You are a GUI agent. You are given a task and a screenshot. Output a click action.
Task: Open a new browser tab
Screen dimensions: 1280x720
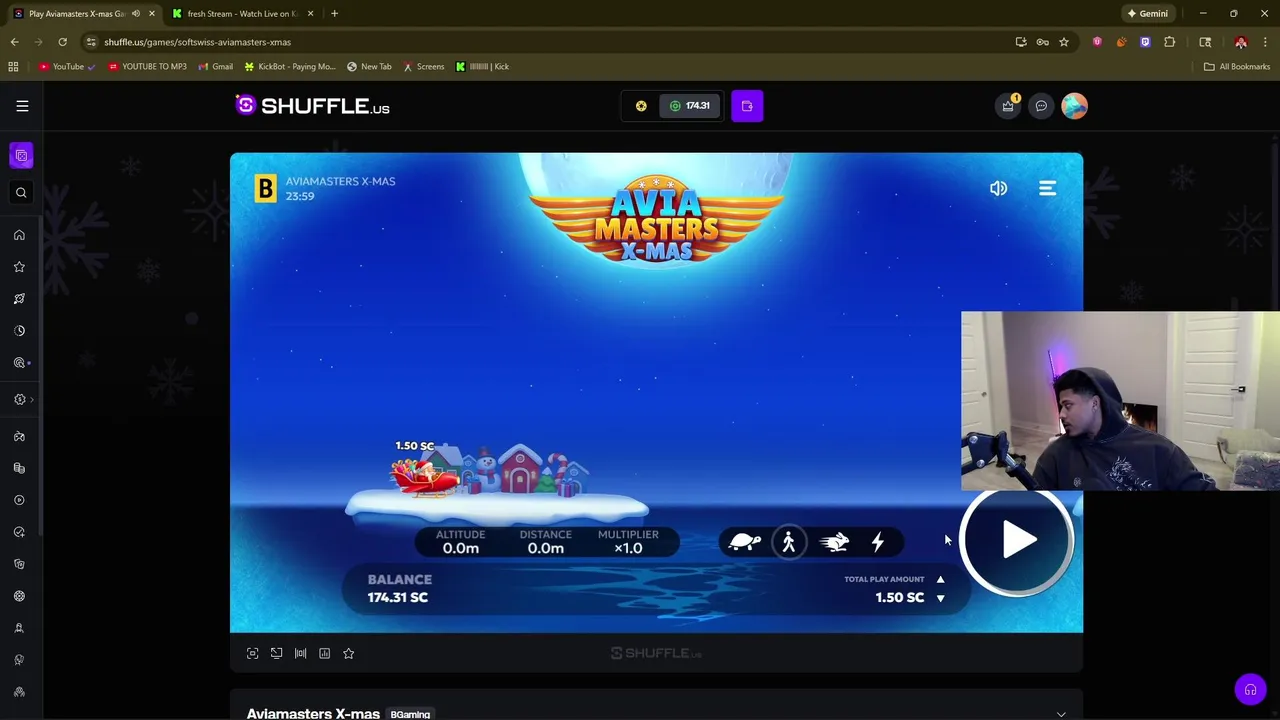334,14
